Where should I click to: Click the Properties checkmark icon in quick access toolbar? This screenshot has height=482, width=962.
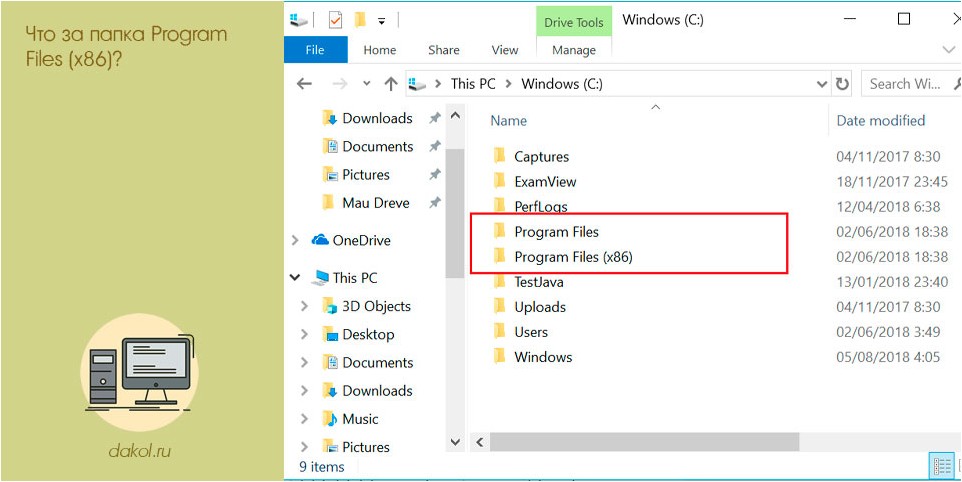coord(335,20)
